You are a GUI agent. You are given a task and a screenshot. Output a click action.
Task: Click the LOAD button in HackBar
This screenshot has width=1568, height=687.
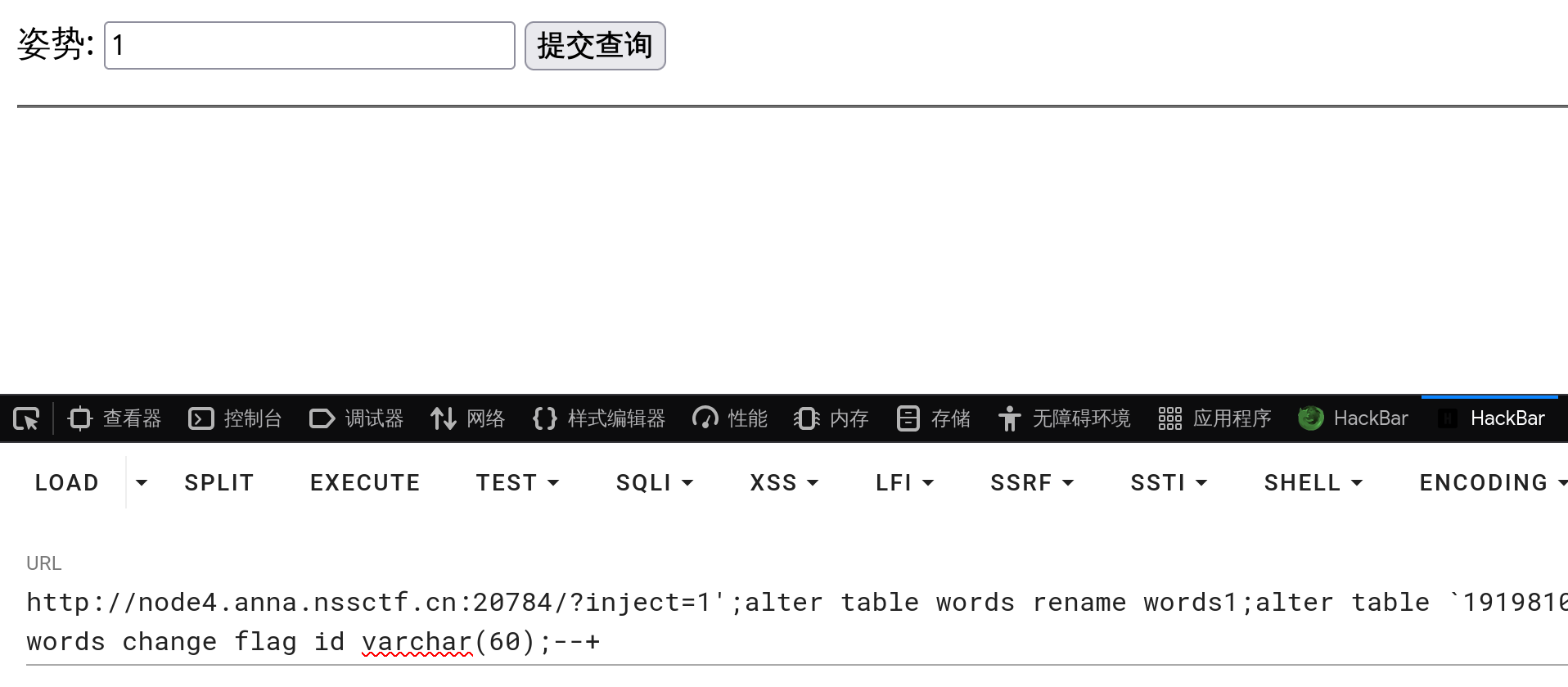tap(66, 483)
